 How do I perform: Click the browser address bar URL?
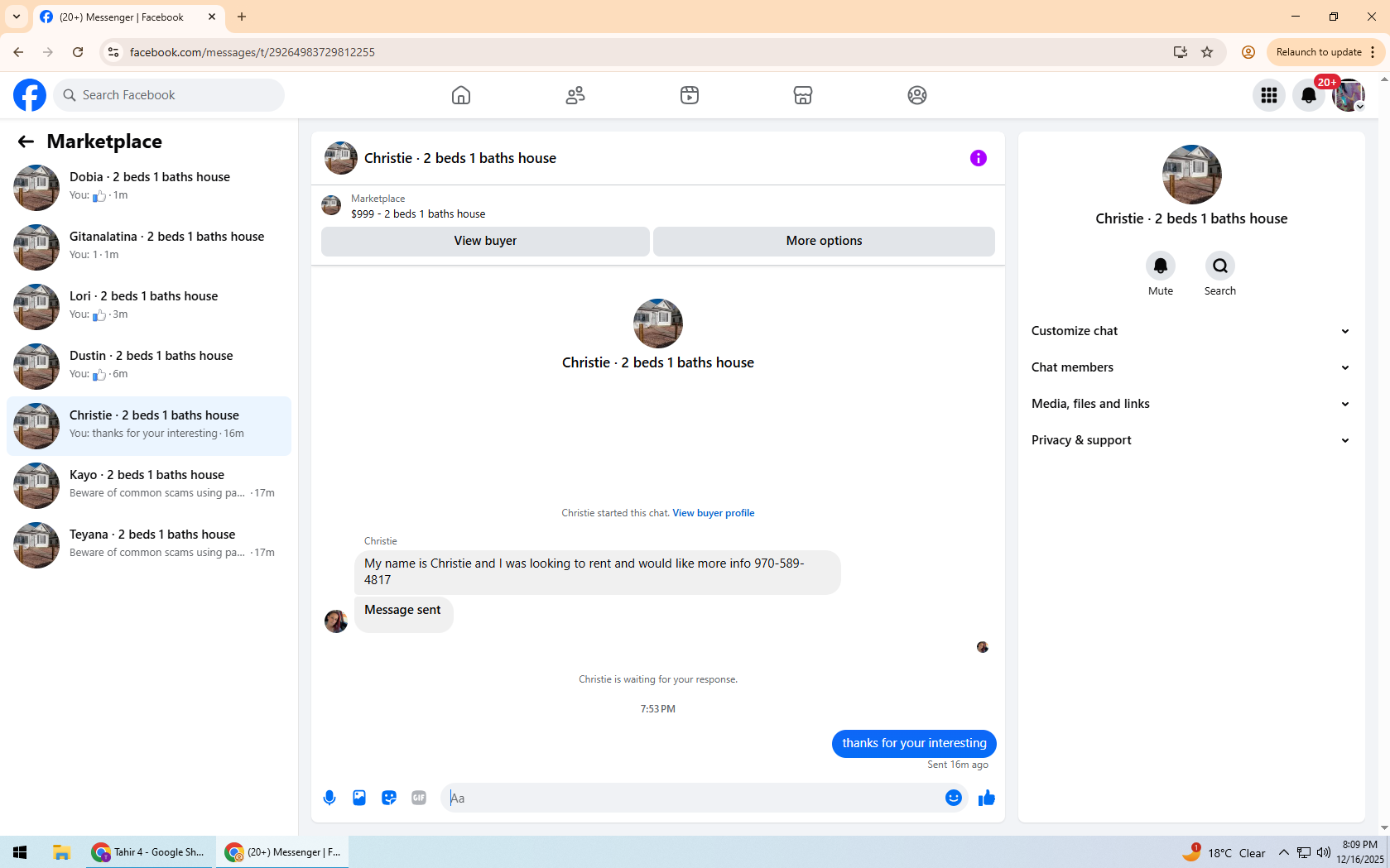[x=253, y=52]
